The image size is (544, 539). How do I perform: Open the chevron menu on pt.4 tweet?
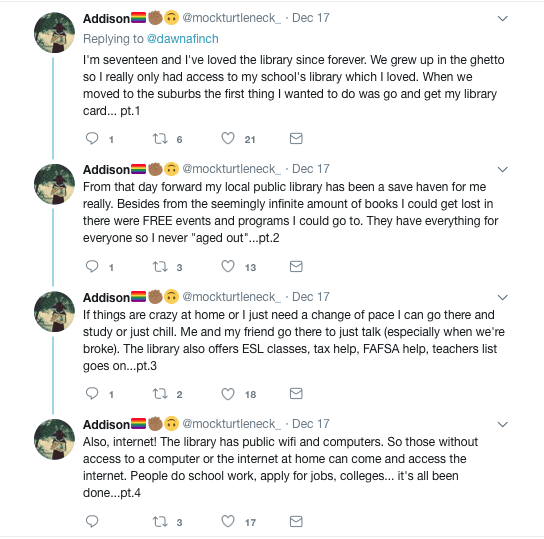click(502, 425)
